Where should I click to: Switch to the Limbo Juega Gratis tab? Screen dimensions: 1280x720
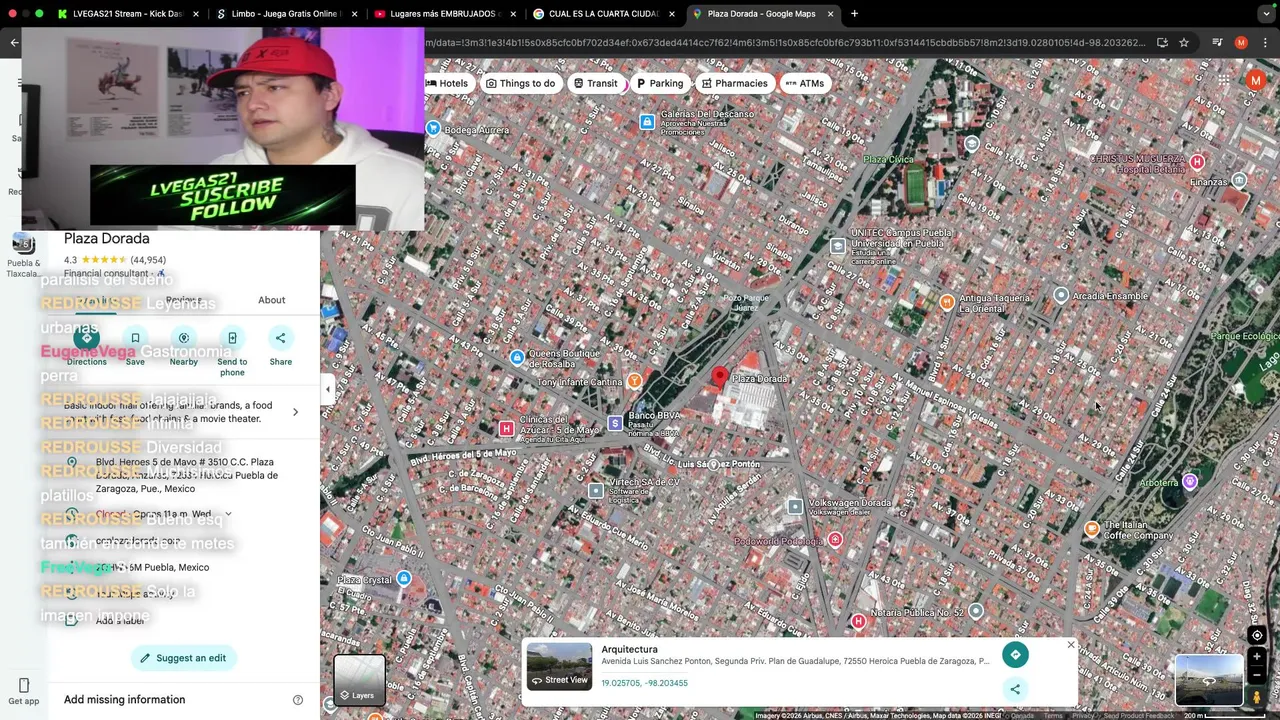[x=287, y=14]
